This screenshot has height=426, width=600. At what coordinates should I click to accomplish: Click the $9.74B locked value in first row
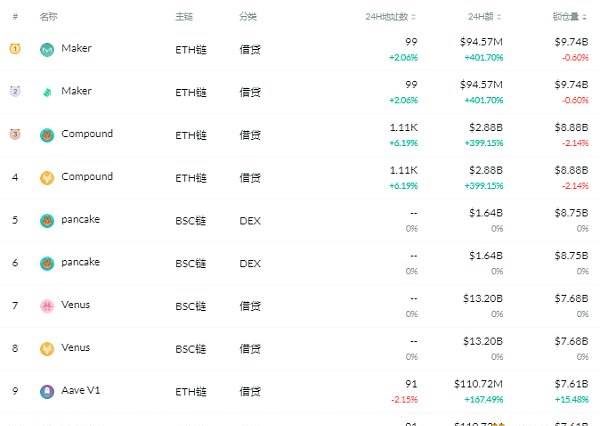pos(572,42)
